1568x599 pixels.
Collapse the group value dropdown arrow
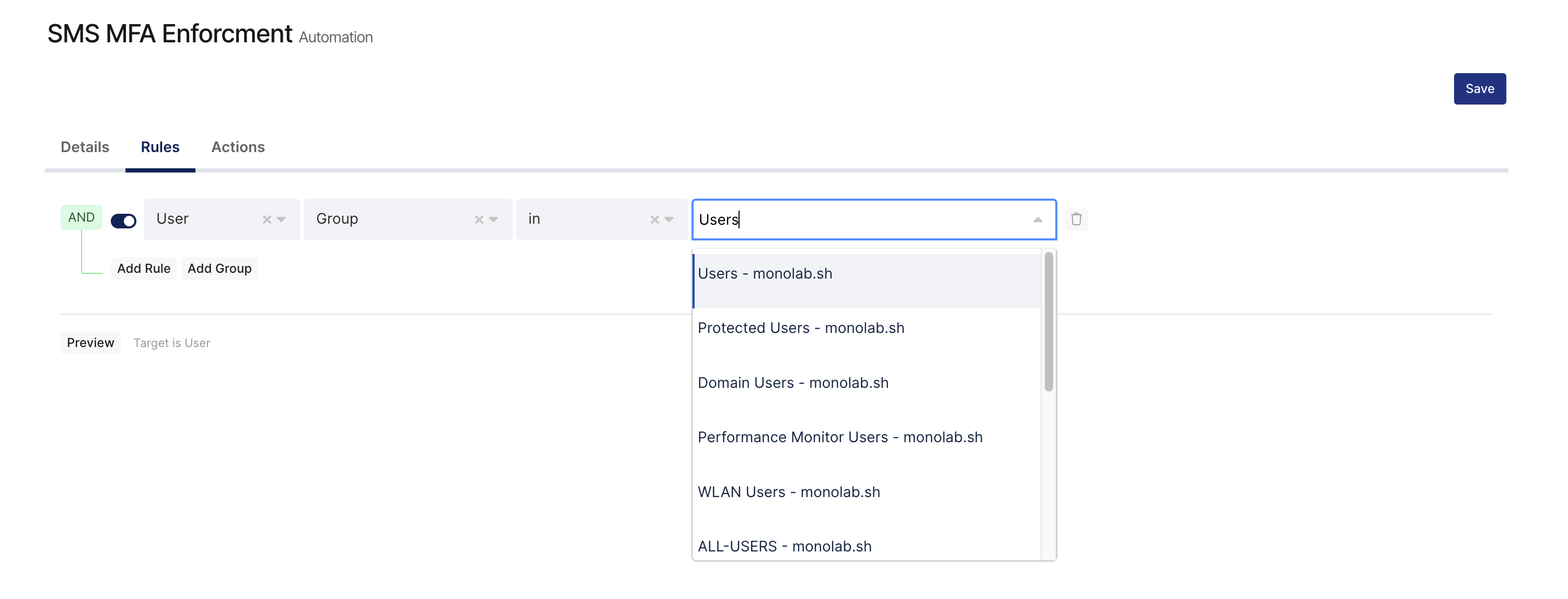[x=1038, y=220]
